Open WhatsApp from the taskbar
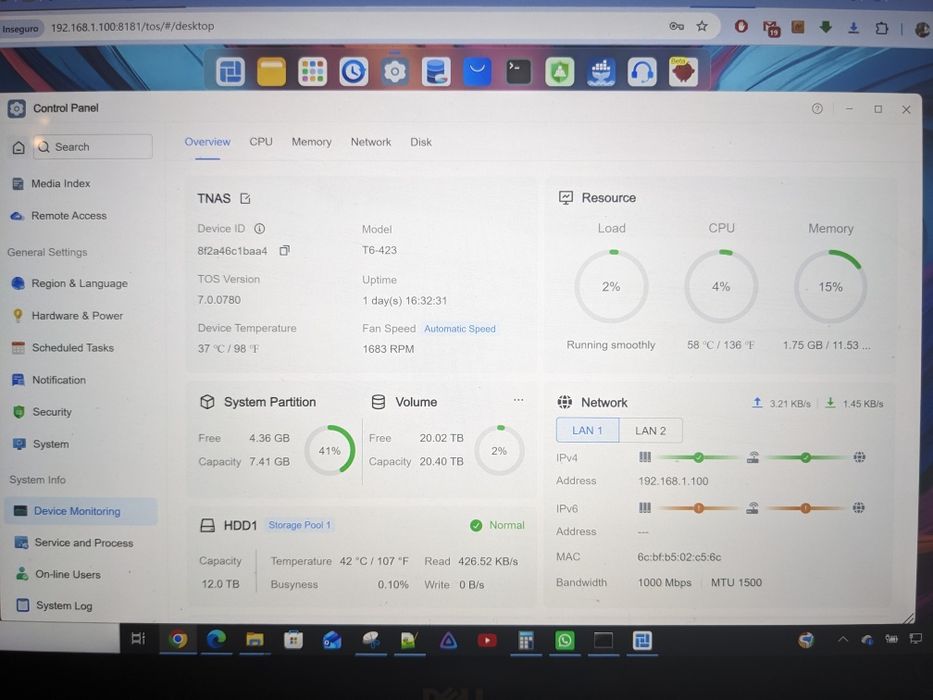The image size is (933, 700). (564, 640)
